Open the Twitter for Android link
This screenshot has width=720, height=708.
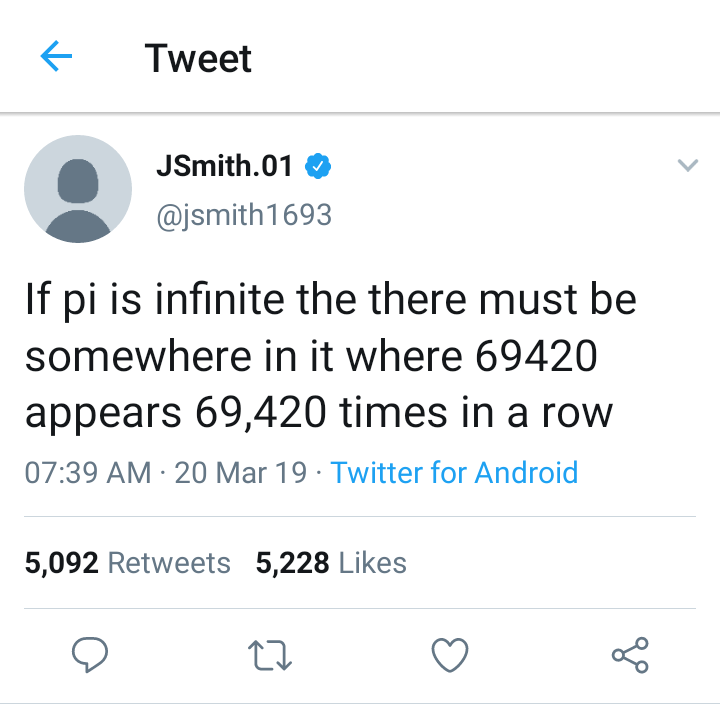click(x=454, y=472)
